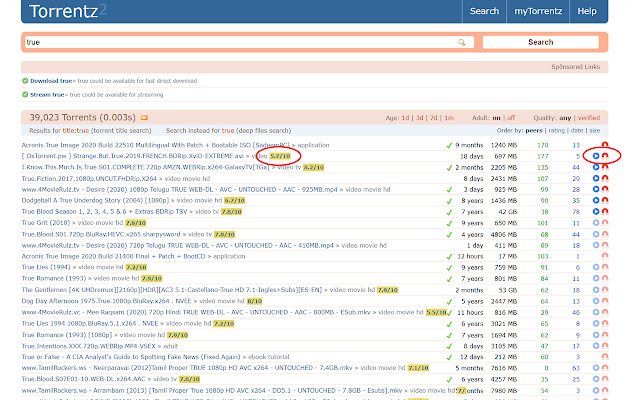Click the Search button next to the query field
Screen dimensions: 640x400
click(540, 42)
